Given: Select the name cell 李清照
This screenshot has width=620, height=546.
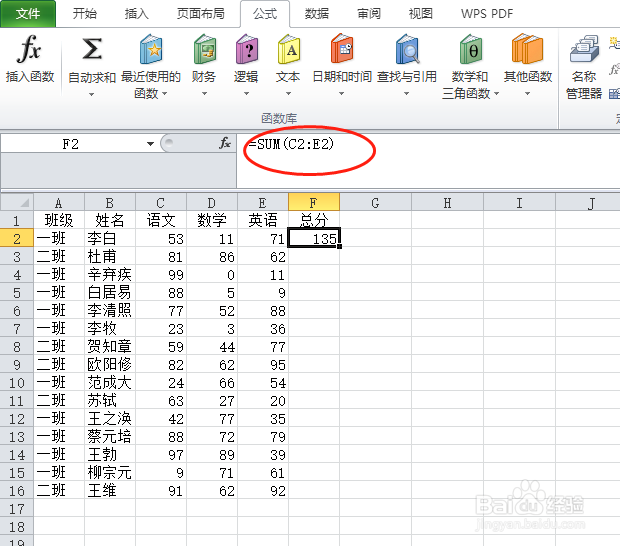Looking at the screenshot, I should tap(110, 310).
